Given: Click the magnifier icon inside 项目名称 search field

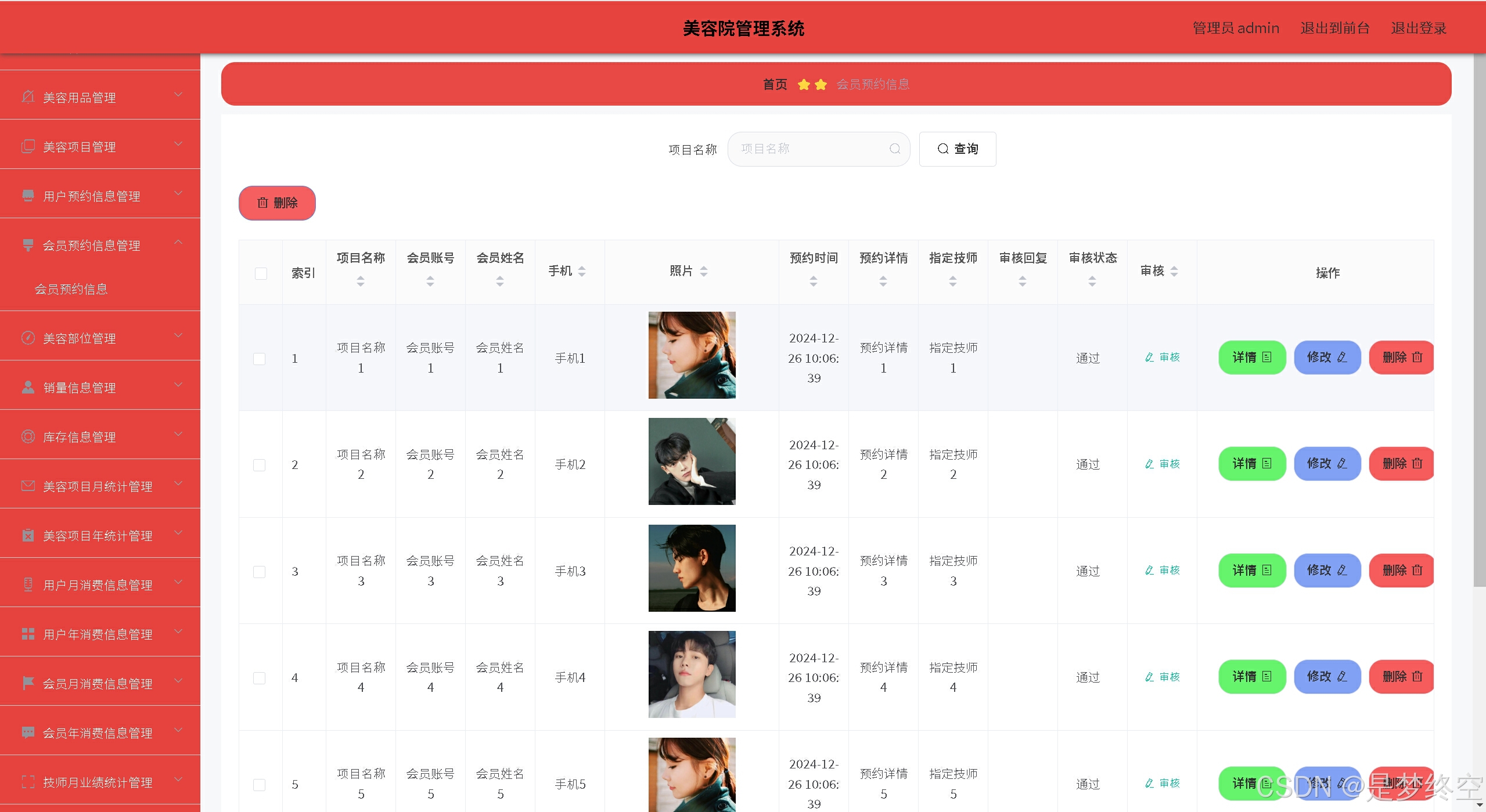Looking at the screenshot, I should point(895,149).
